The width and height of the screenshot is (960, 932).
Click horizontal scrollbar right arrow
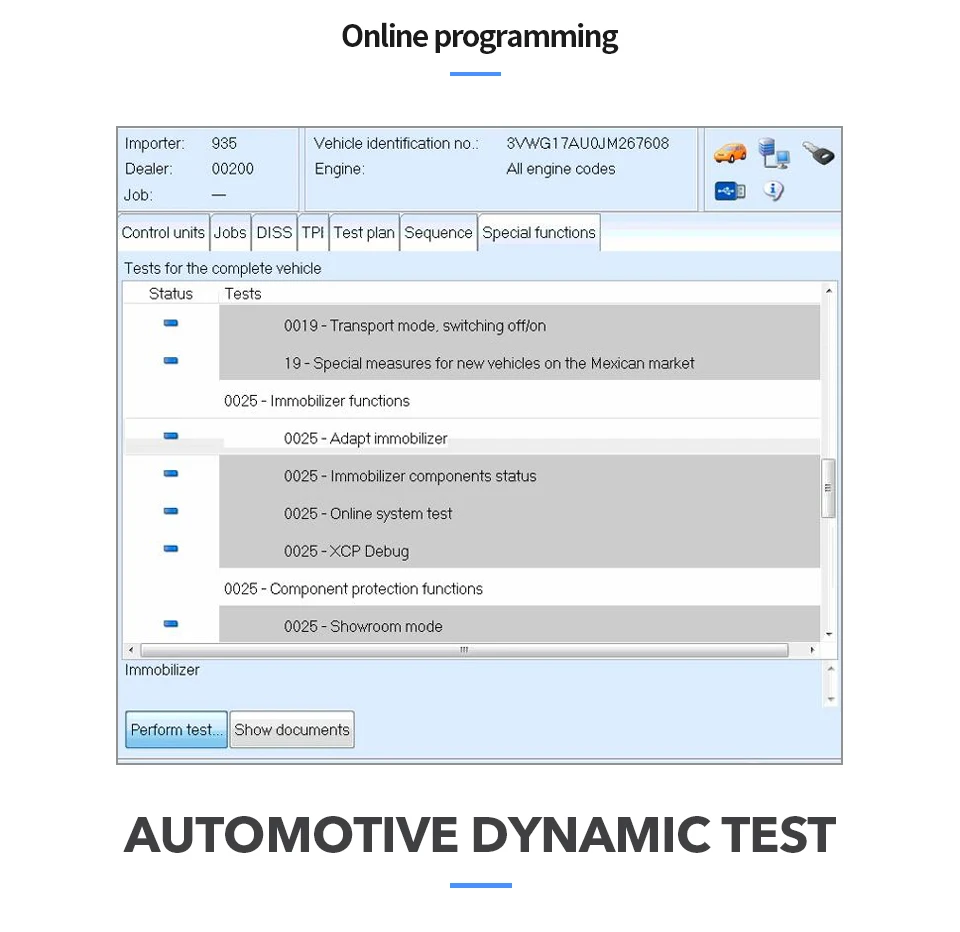tap(812, 650)
